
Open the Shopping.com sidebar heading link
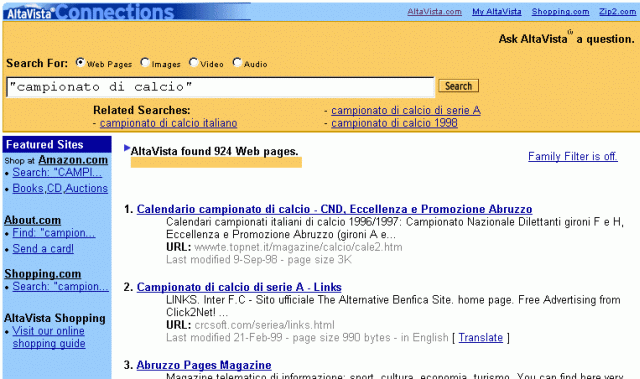[x=42, y=274]
